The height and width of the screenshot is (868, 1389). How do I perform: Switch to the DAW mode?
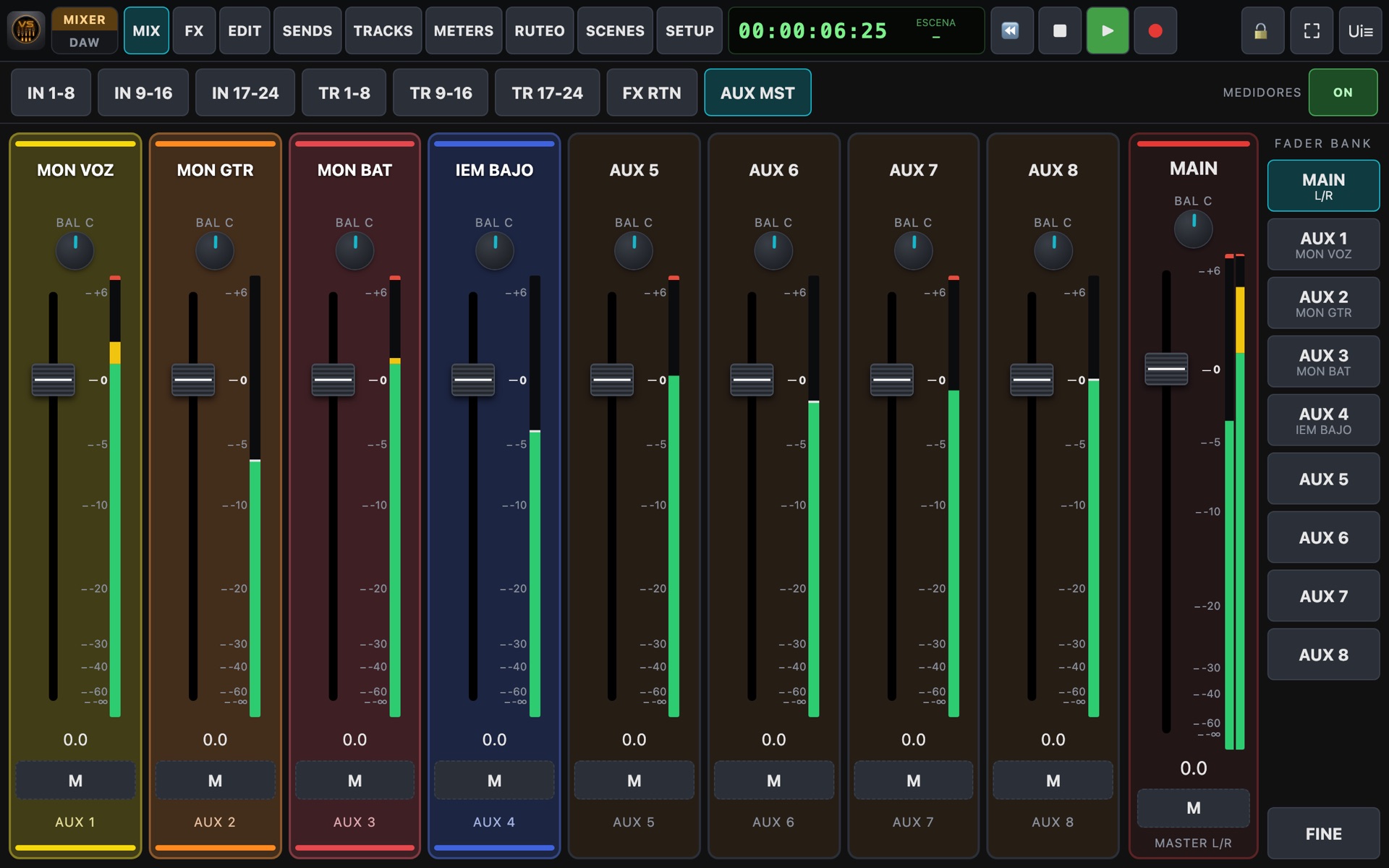[x=85, y=43]
